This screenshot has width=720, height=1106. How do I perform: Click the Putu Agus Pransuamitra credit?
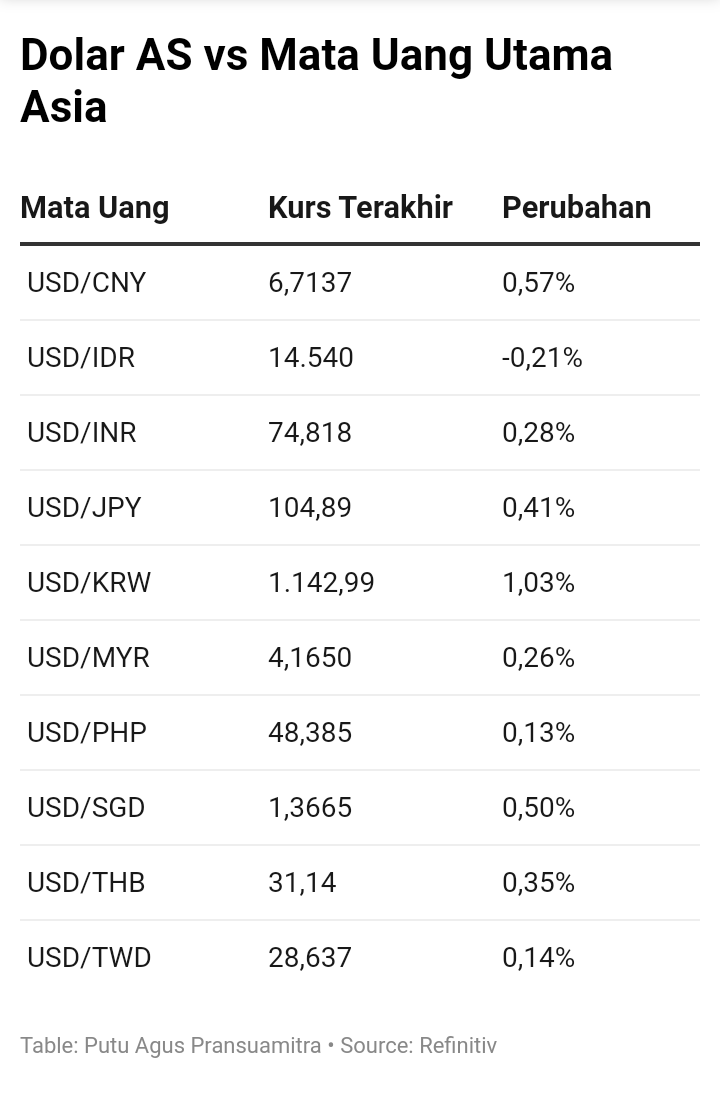pos(202,1045)
